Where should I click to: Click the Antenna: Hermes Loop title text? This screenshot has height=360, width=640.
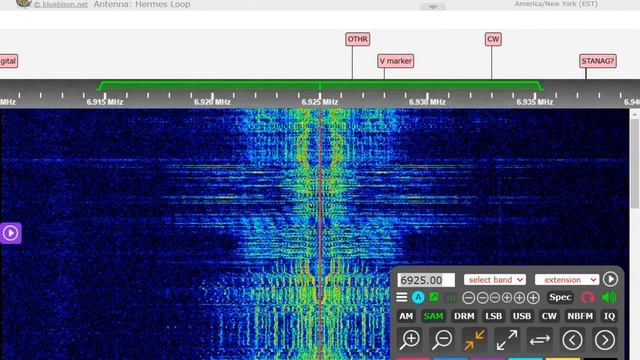[142, 4]
